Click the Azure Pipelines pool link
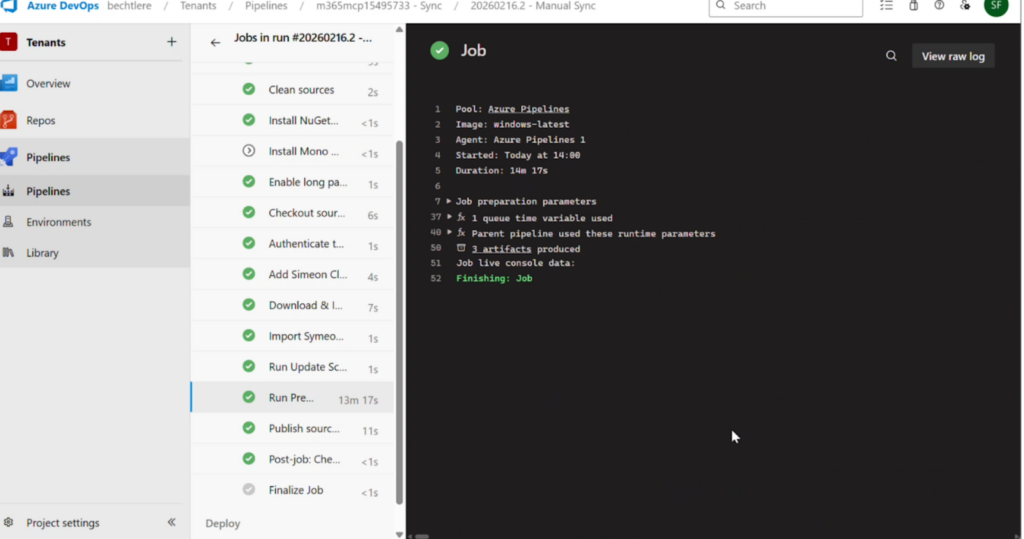This screenshot has height=539, width=1024. click(528, 109)
